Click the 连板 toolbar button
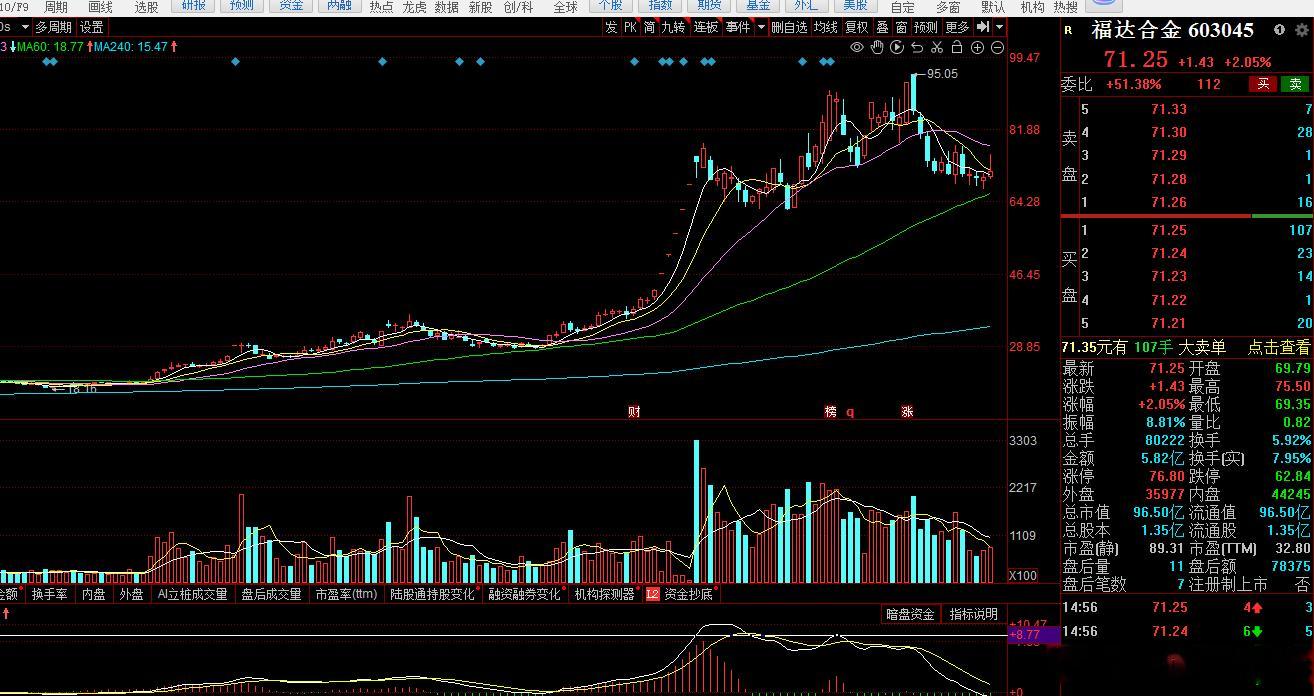The height and width of the screenshot is (696, 1314). coord(706,27)
